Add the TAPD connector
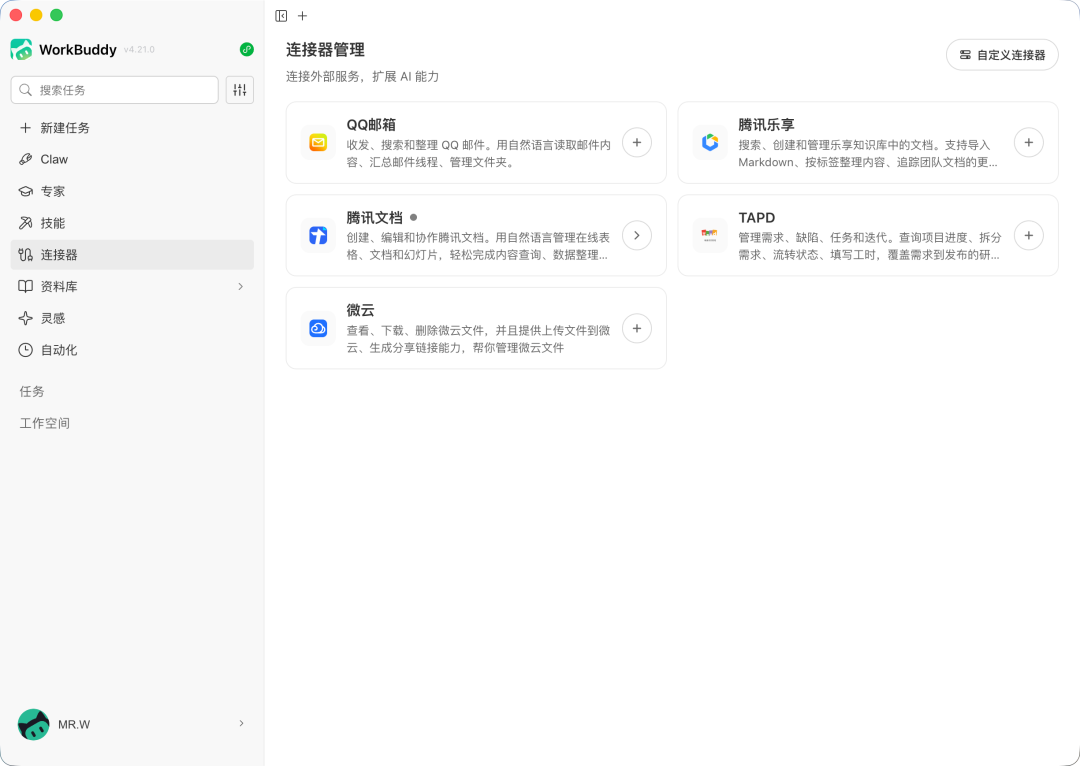Image resolution: width=1080 pixels, height=766 pixels. [x=1029, y=236]
